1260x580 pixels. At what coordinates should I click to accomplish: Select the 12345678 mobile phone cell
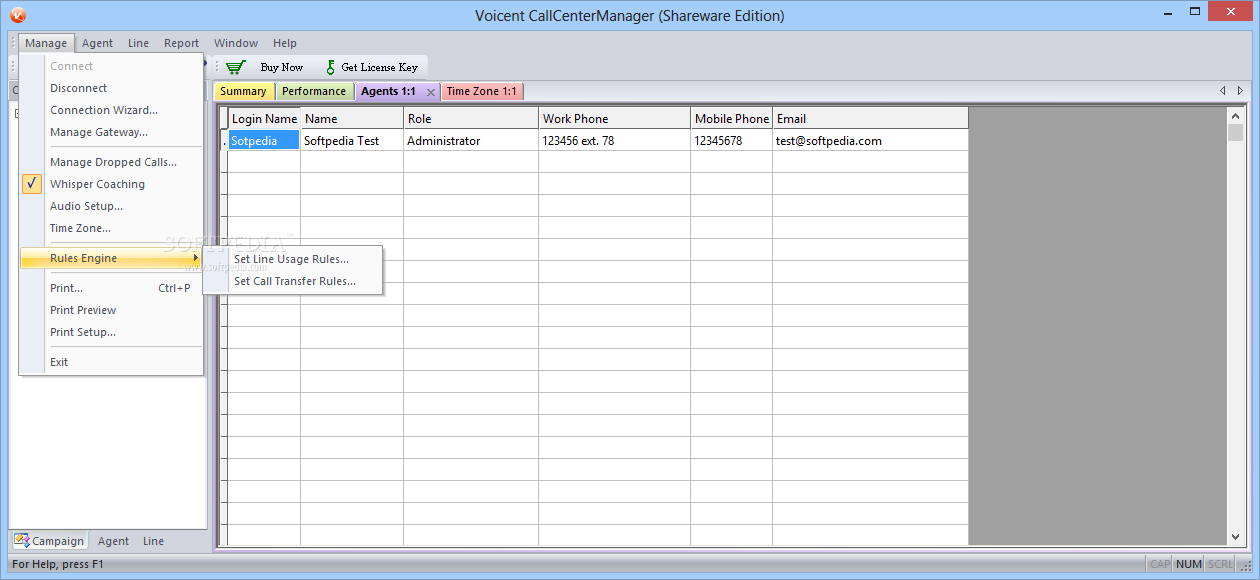coord(731,141)
